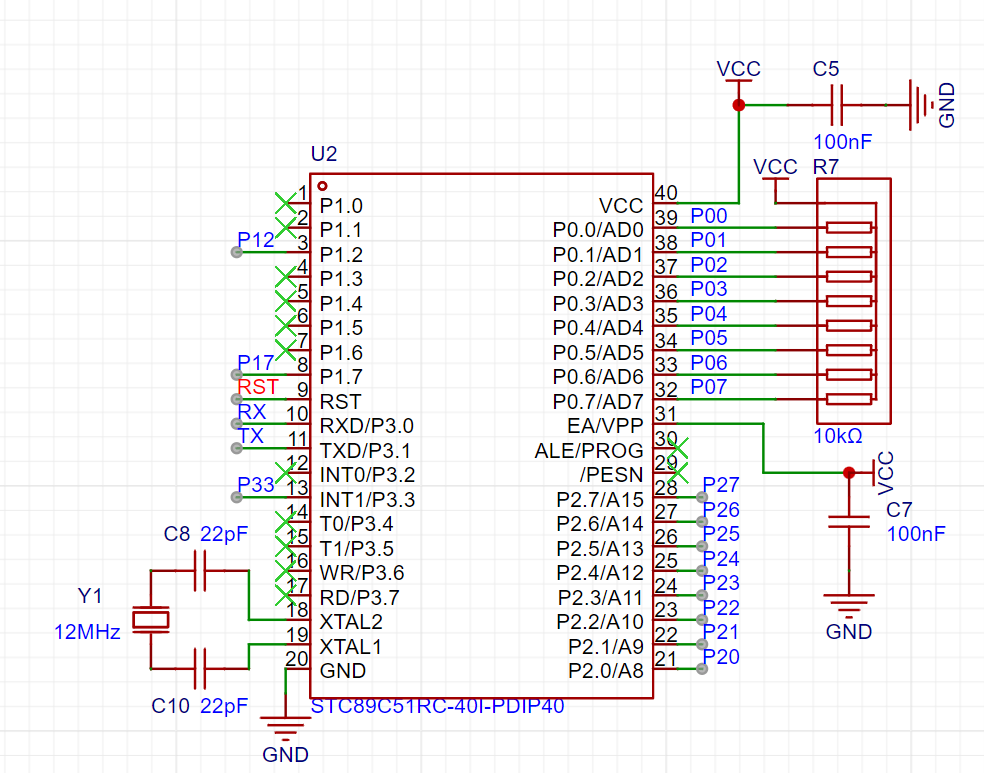Select the C10 capacitor symbol
The image size is (984, 773).
pyautogui.click(x=200, y=669)
